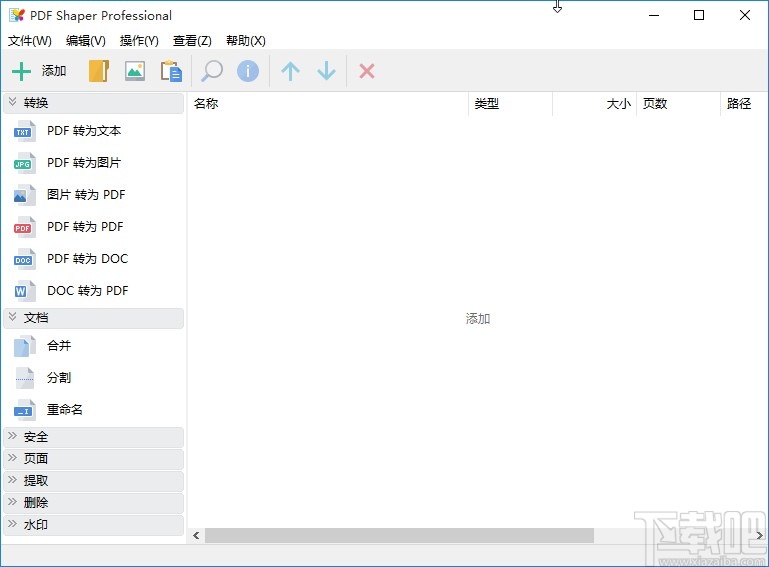
Task: Click the 路径 column header
Action: pos(744,103)
